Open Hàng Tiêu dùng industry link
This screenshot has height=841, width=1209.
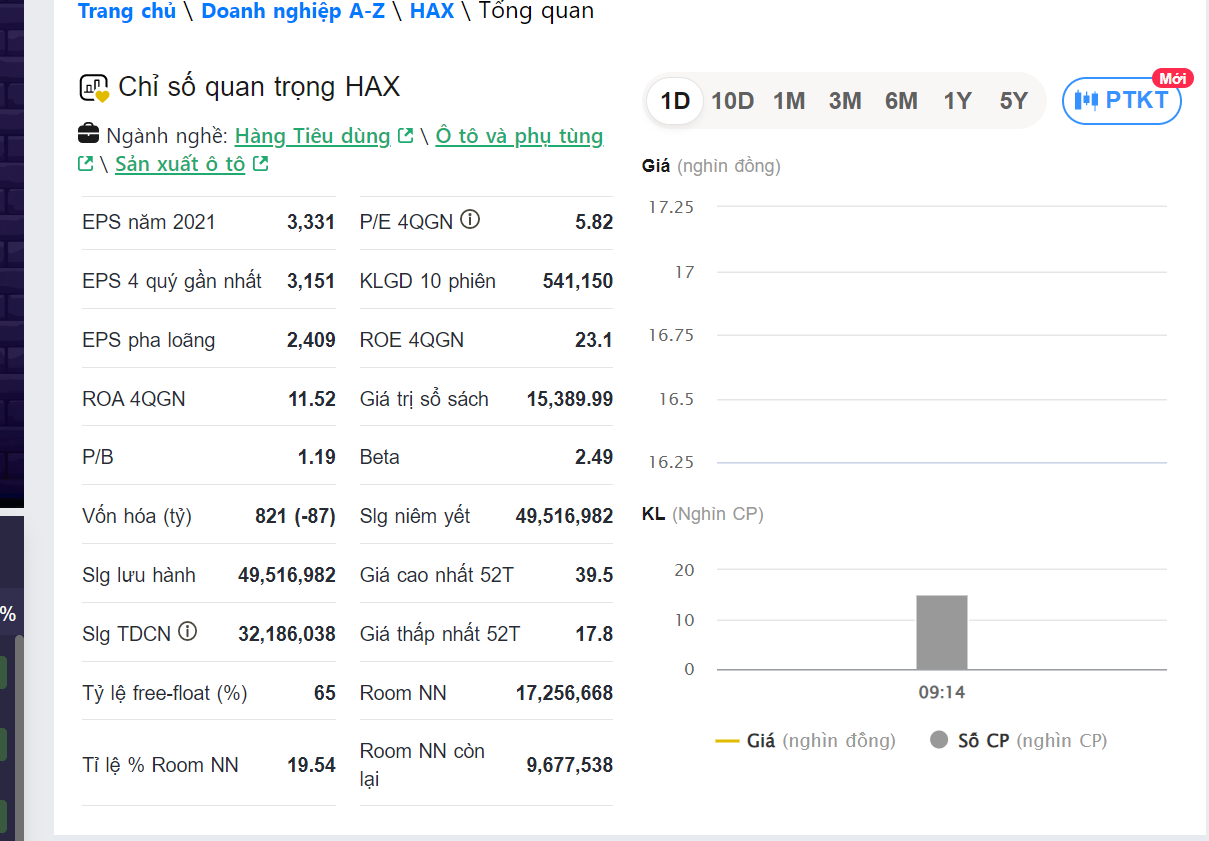click(312, 136)
